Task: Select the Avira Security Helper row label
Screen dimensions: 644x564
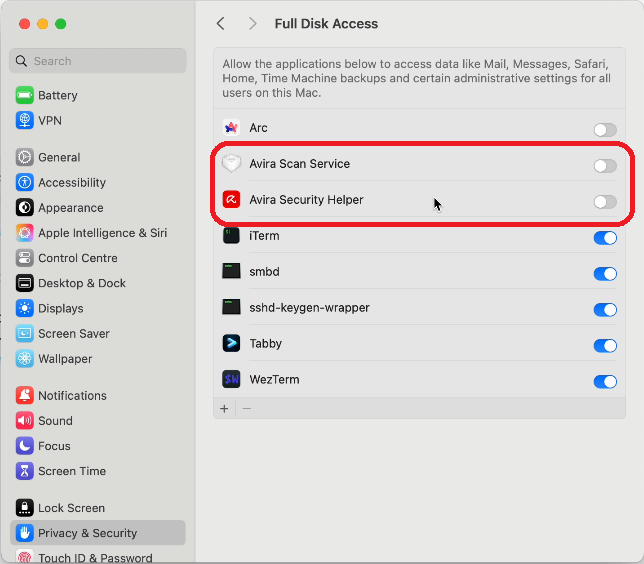Action: pyautogui.click(x=306, y=200)
